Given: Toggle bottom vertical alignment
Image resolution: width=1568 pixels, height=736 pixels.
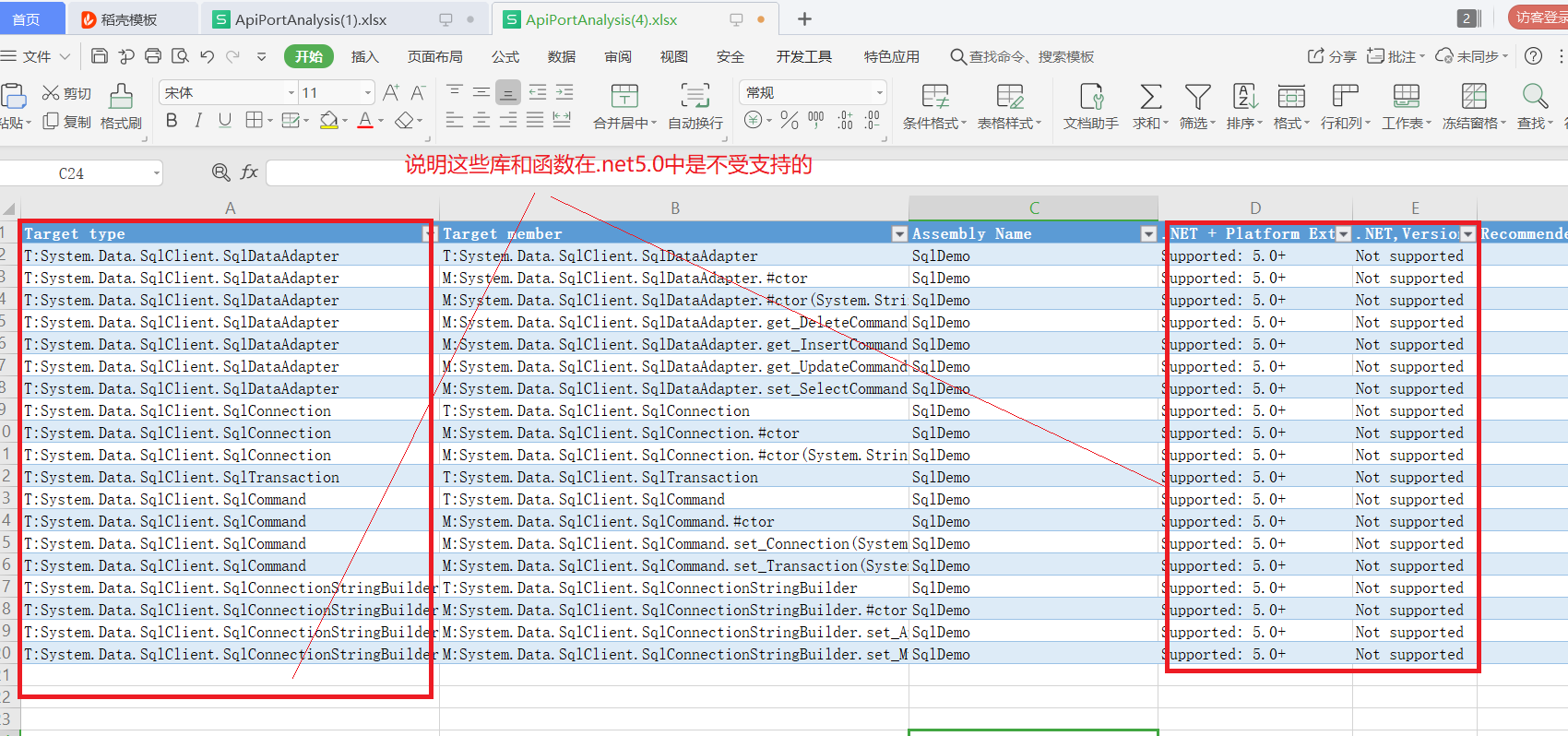Looking at the screenshot, I should pyautogui.click(x=508, y=92).
